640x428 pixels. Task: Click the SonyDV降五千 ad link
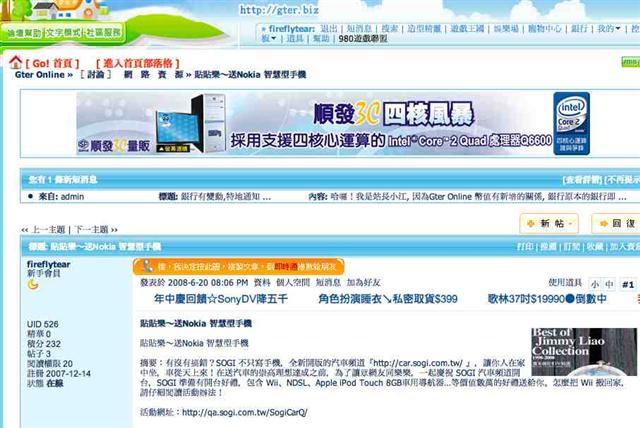click(x=221, y=299)
